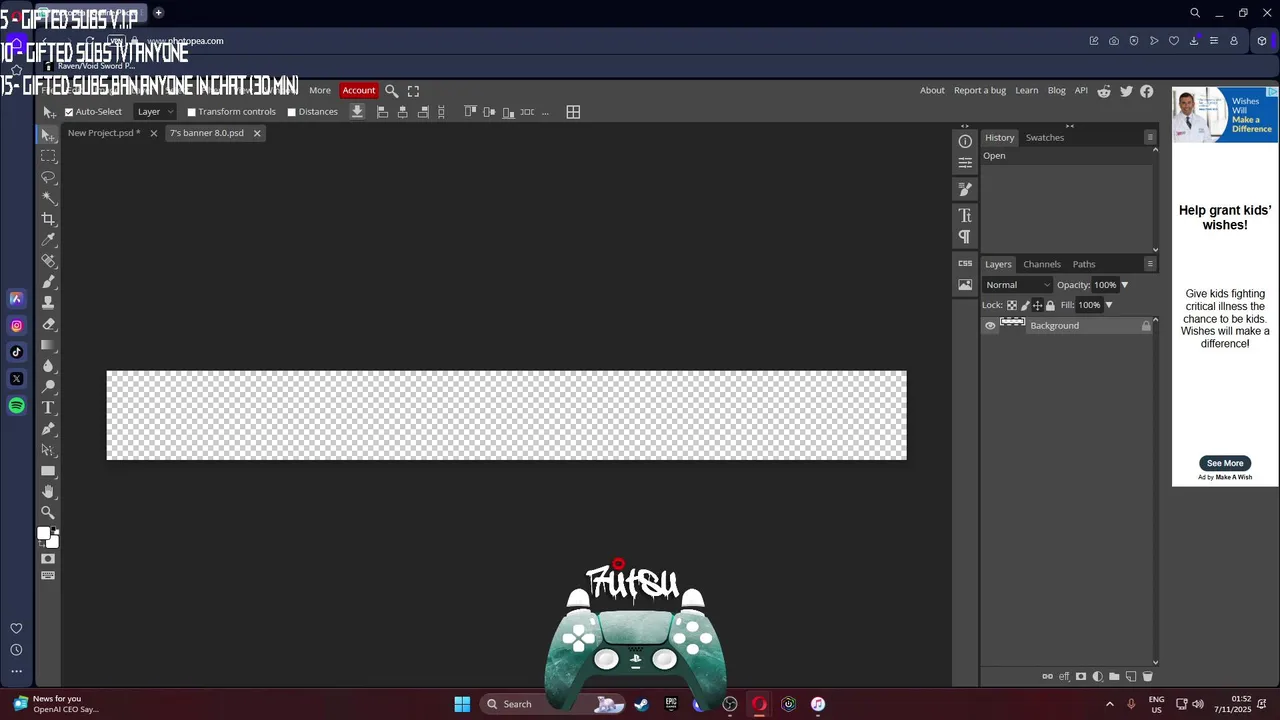
Task: Select the Clone Stamp tool
Action: coord(48,303)
